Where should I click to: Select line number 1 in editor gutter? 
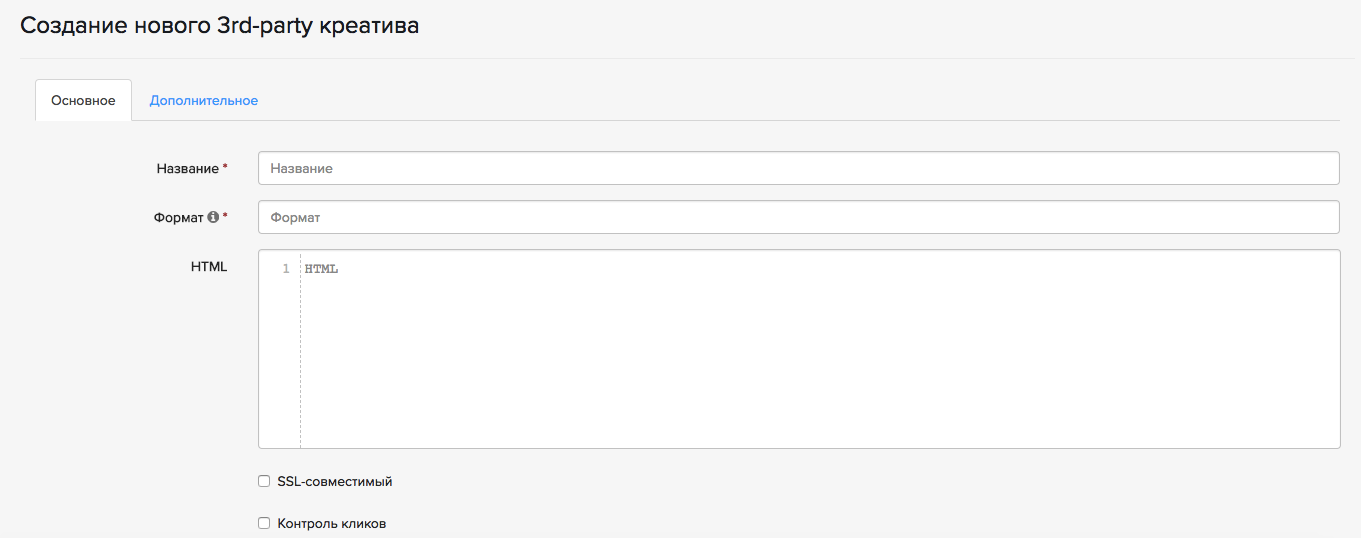(286, 269)
